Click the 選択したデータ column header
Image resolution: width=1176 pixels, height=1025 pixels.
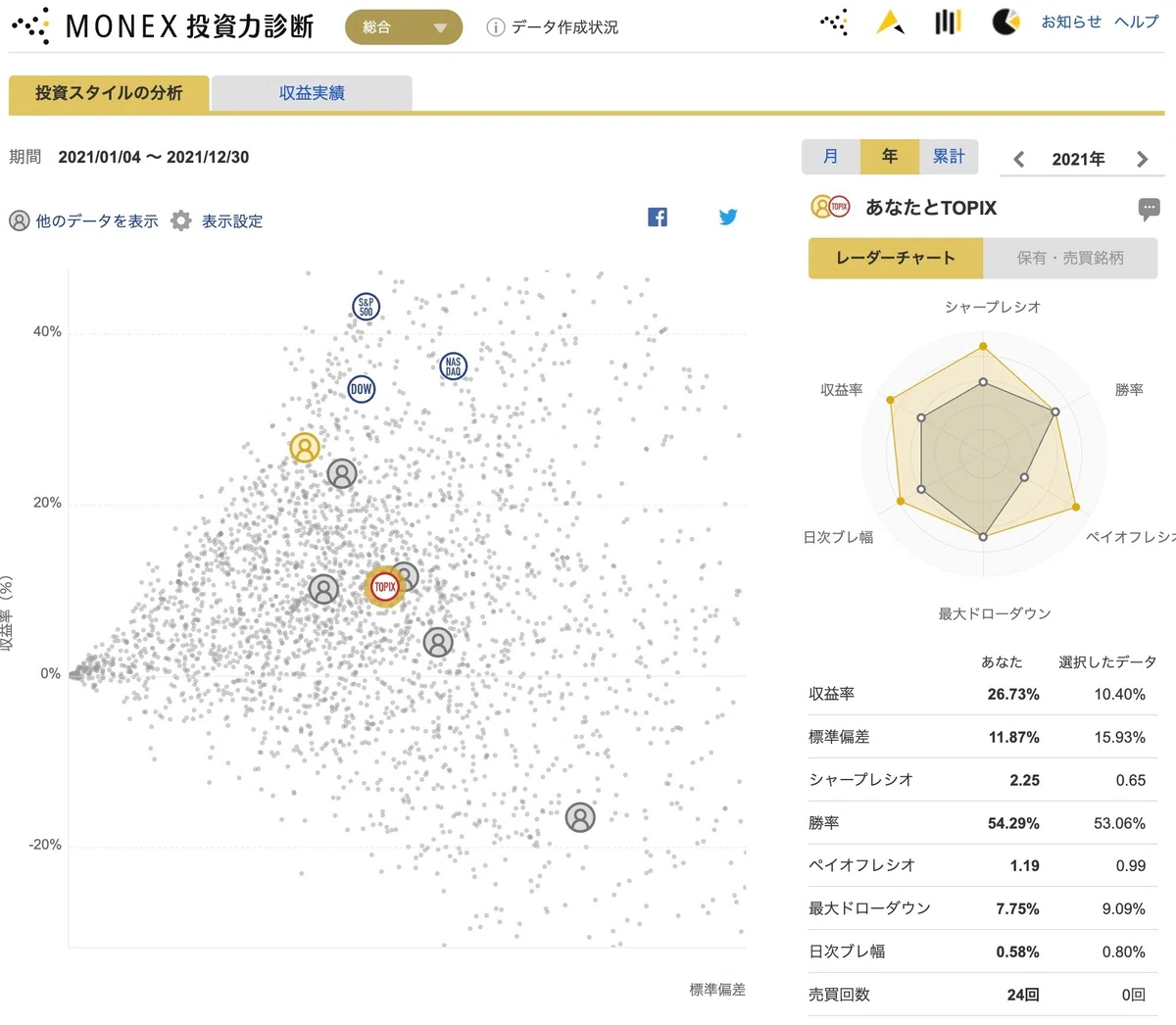(x=1107, y=661)
